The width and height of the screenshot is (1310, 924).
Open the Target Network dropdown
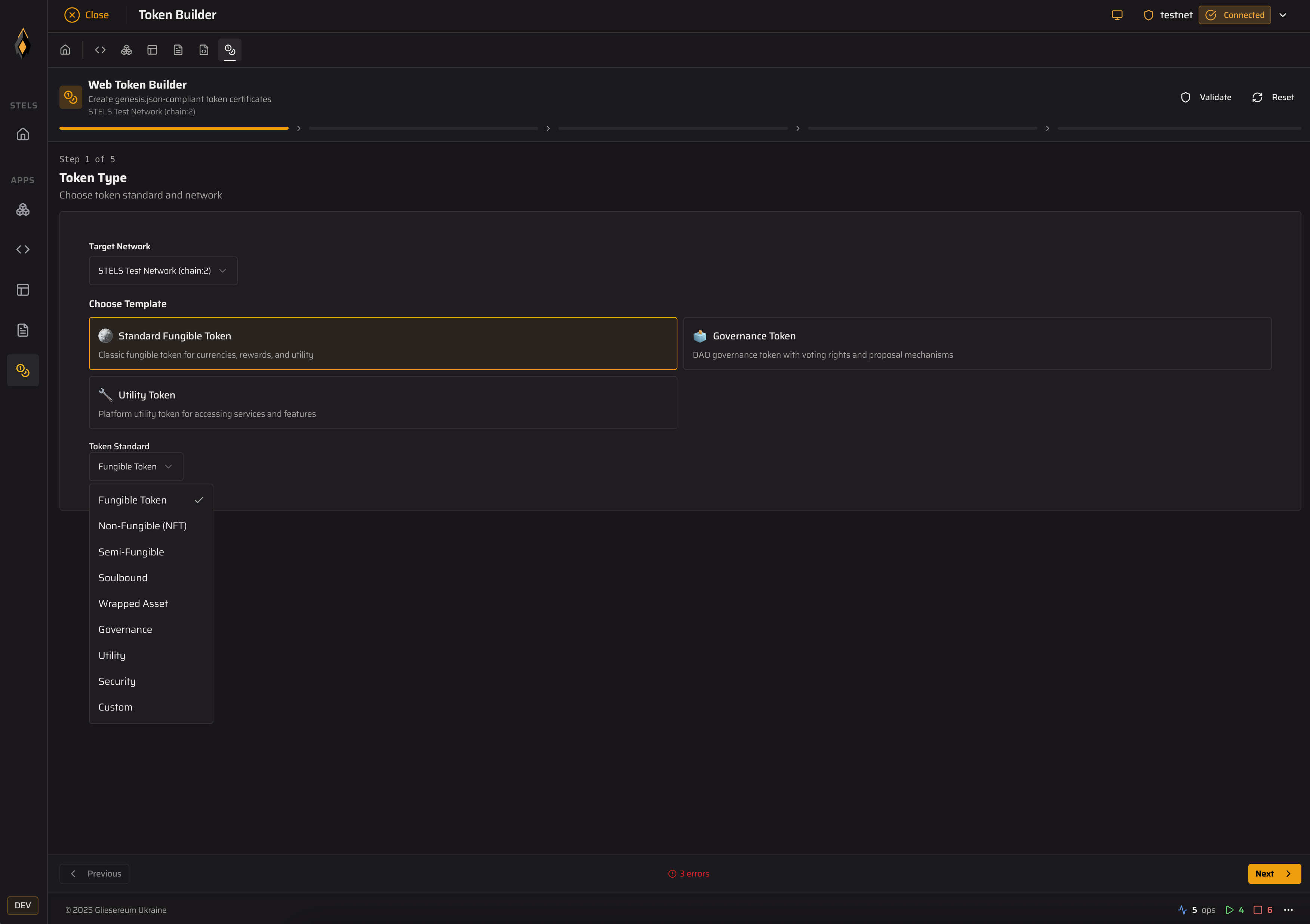[163, 270]
